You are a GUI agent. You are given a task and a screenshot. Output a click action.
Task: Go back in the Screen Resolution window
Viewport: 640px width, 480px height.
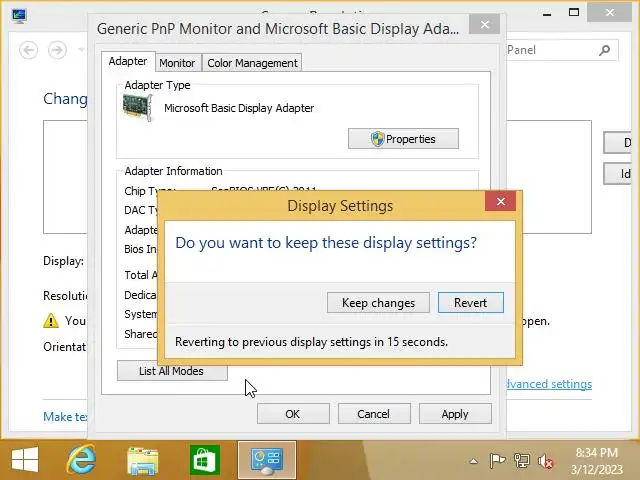tap(29, 50)
